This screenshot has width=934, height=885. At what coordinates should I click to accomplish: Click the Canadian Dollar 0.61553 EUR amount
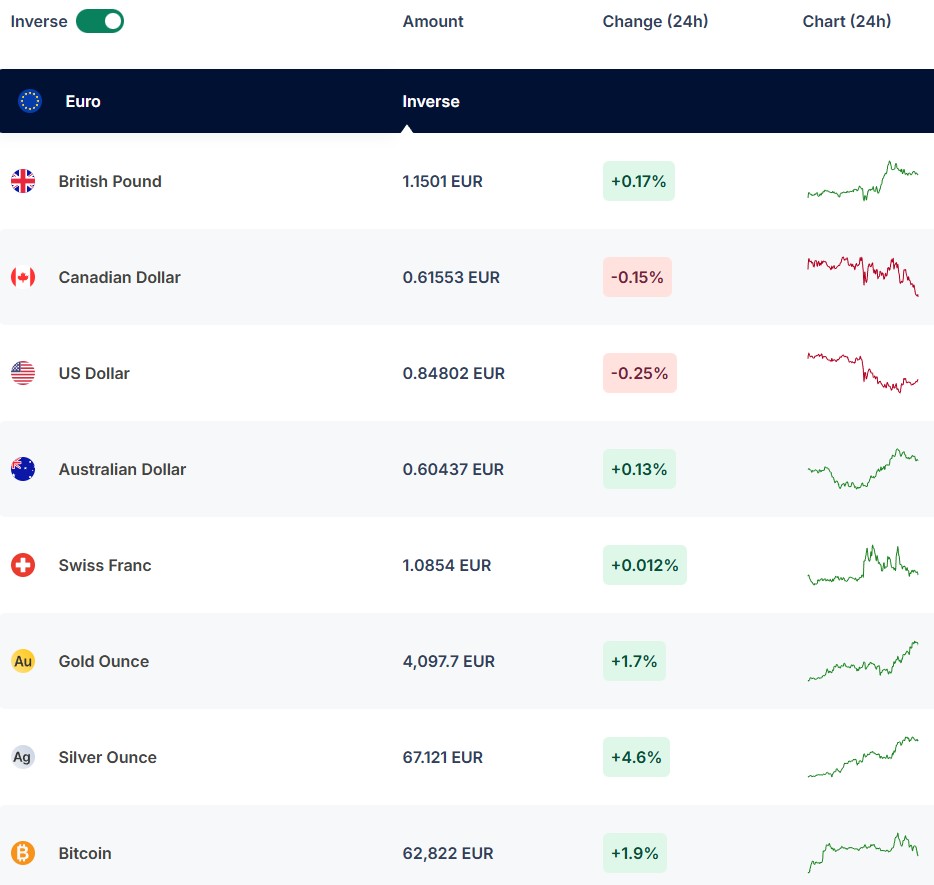tap(451, 277)
